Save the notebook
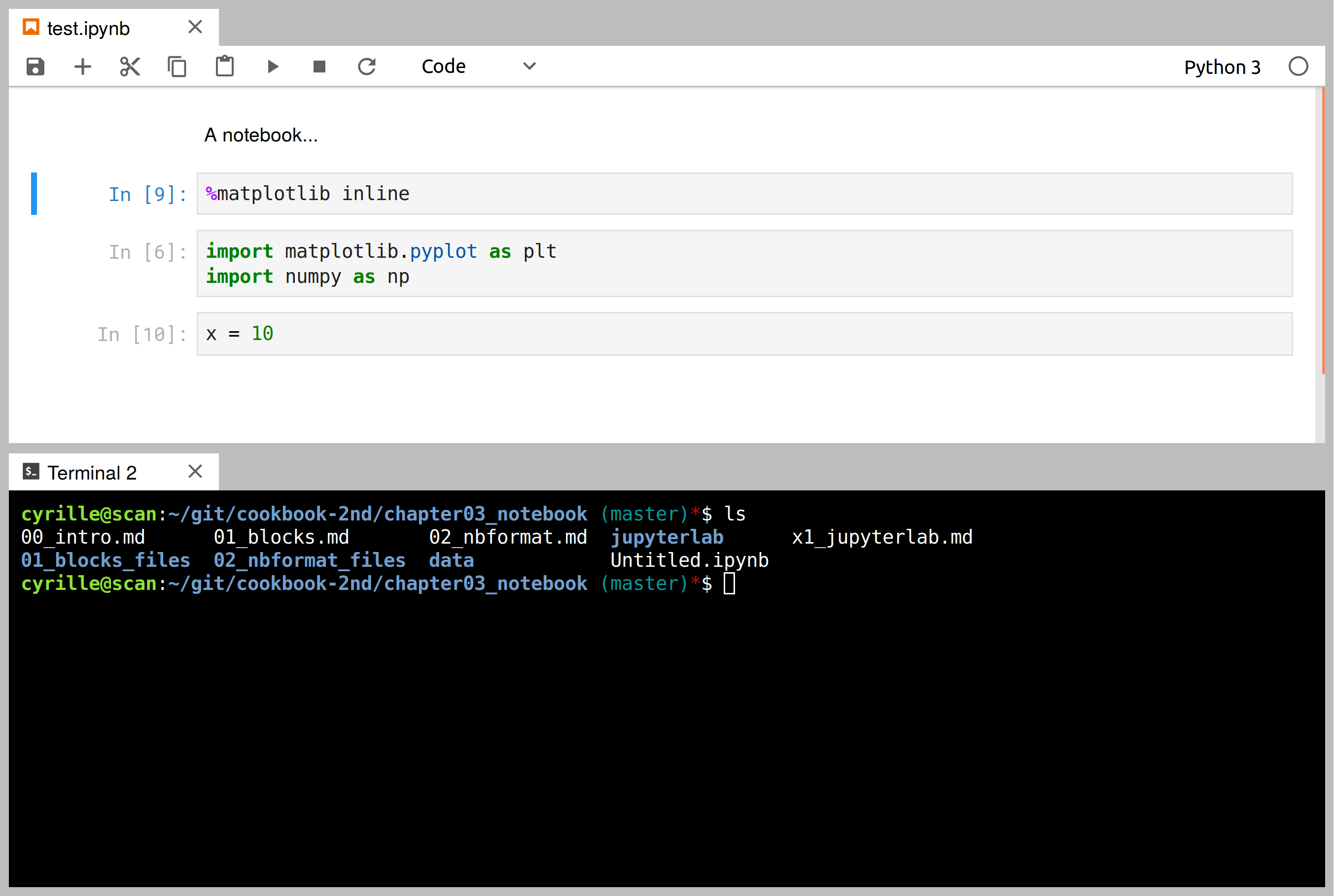 pos(35,66)
